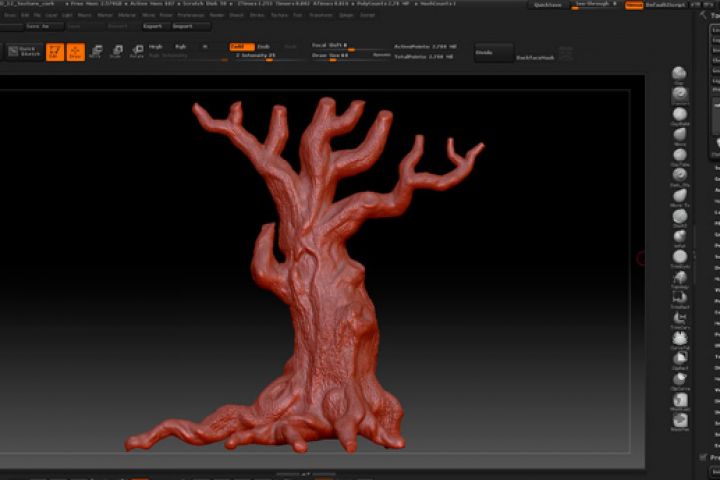The height and width of the screenshot is (480, 720).
Task: Select the Edit mode icon
Action: tap(54, 52)
